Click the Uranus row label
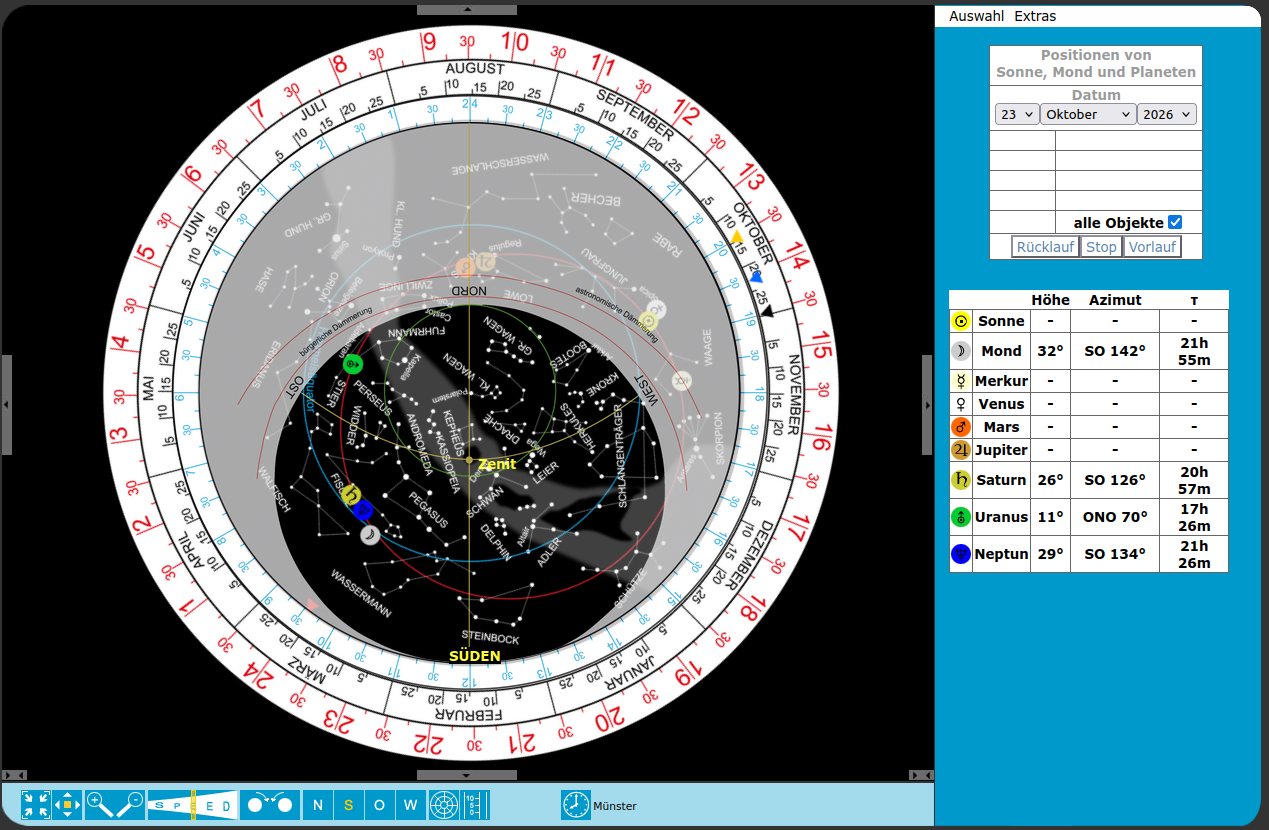 click(x=1001, y=517)
